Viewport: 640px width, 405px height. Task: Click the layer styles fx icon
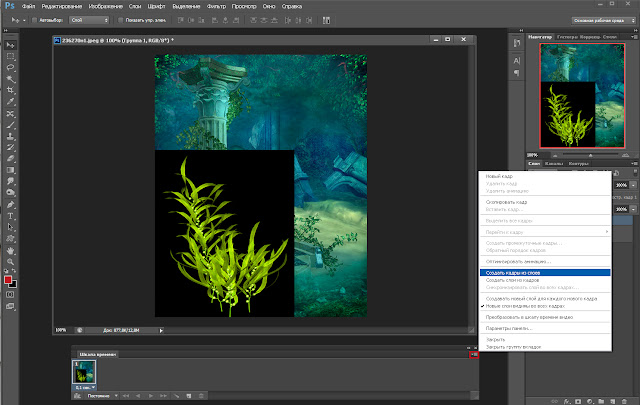(567, 401)
